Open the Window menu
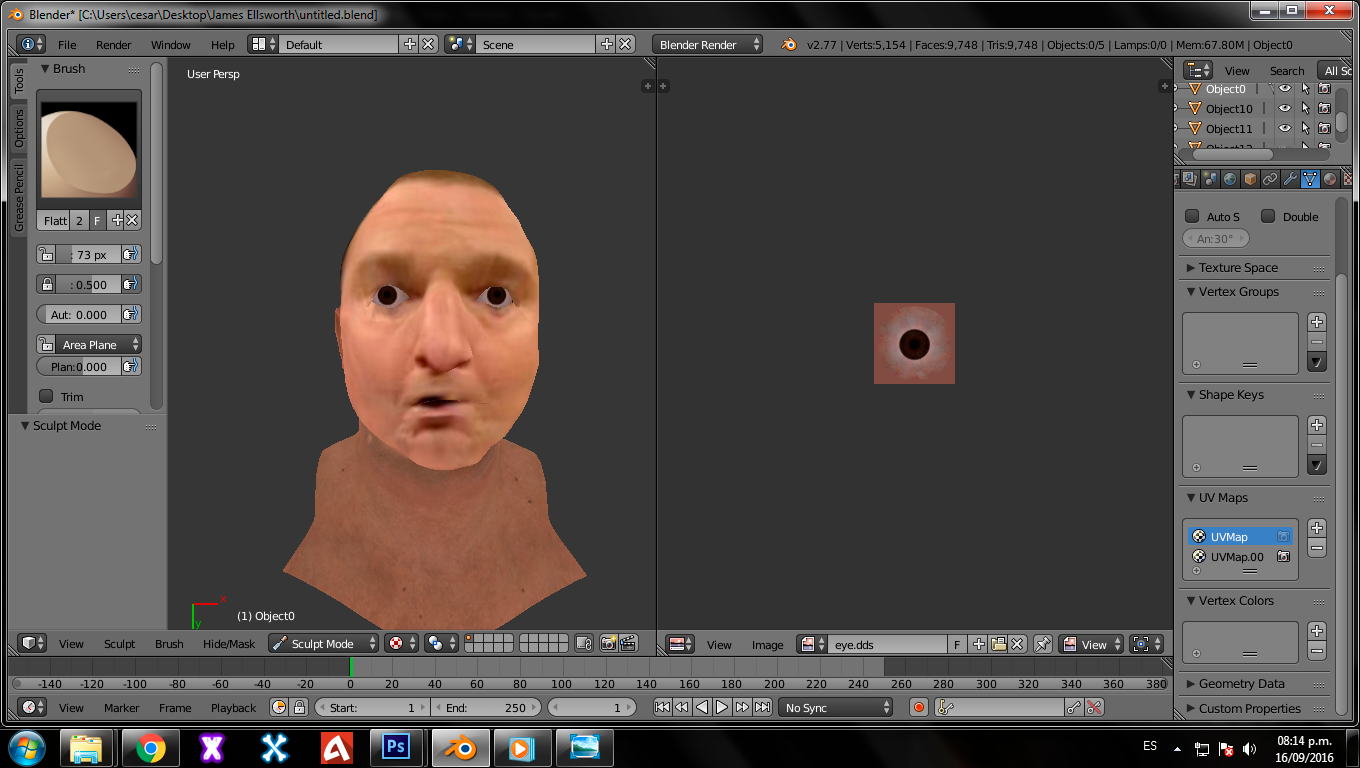Screen dimensions: 1360x768 click(171, 45)
